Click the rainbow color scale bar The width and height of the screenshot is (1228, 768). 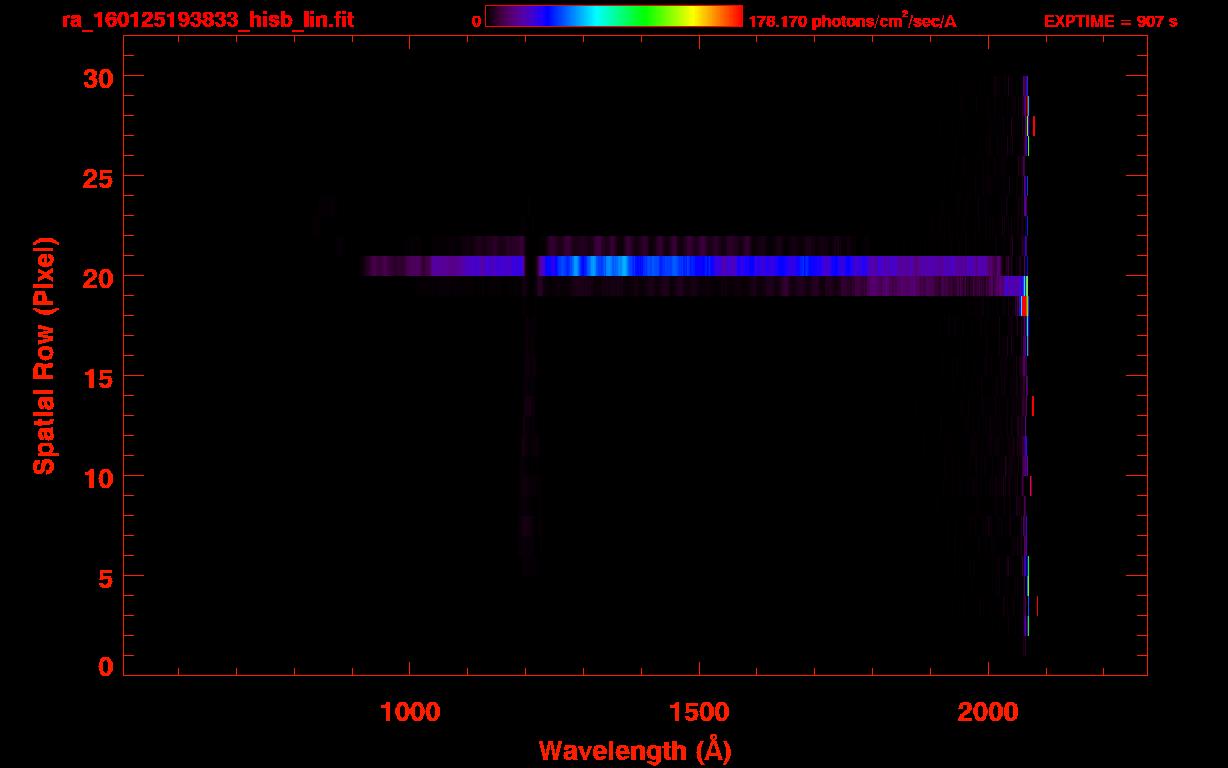tap(614, 17)
